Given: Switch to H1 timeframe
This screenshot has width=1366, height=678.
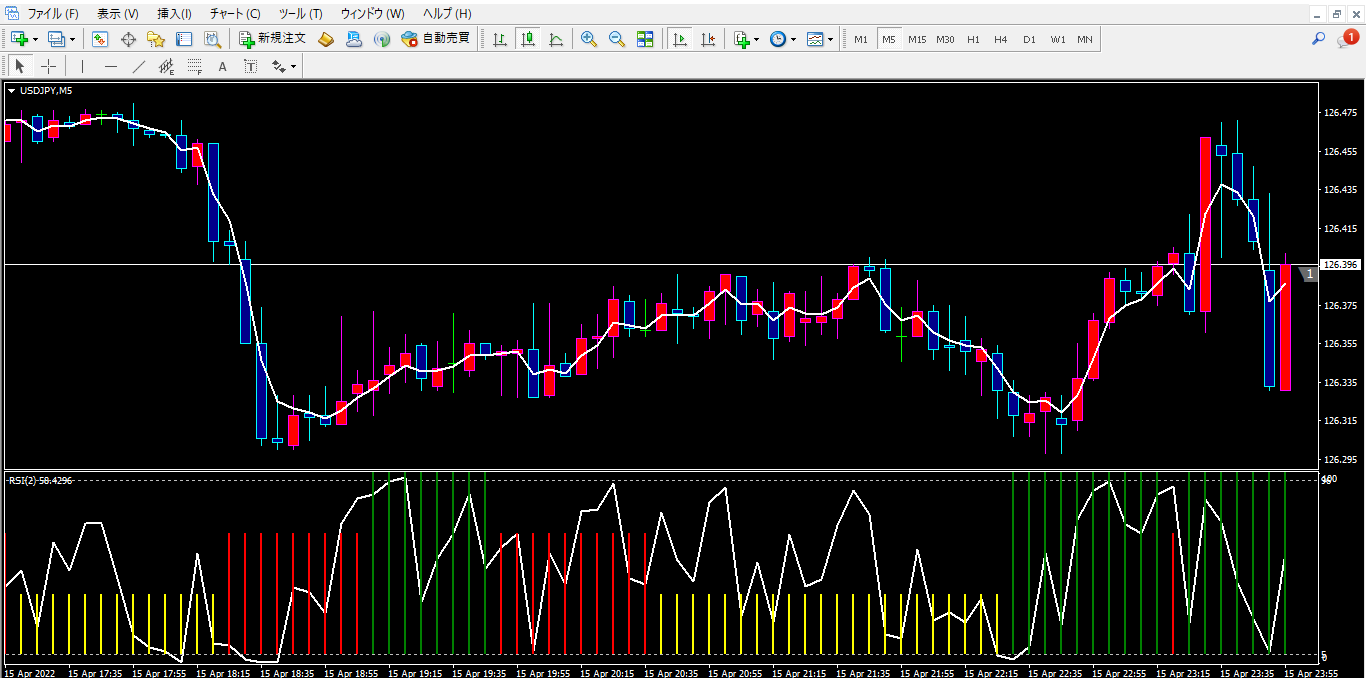Looking at the screenshot, I should pos(972,39).
